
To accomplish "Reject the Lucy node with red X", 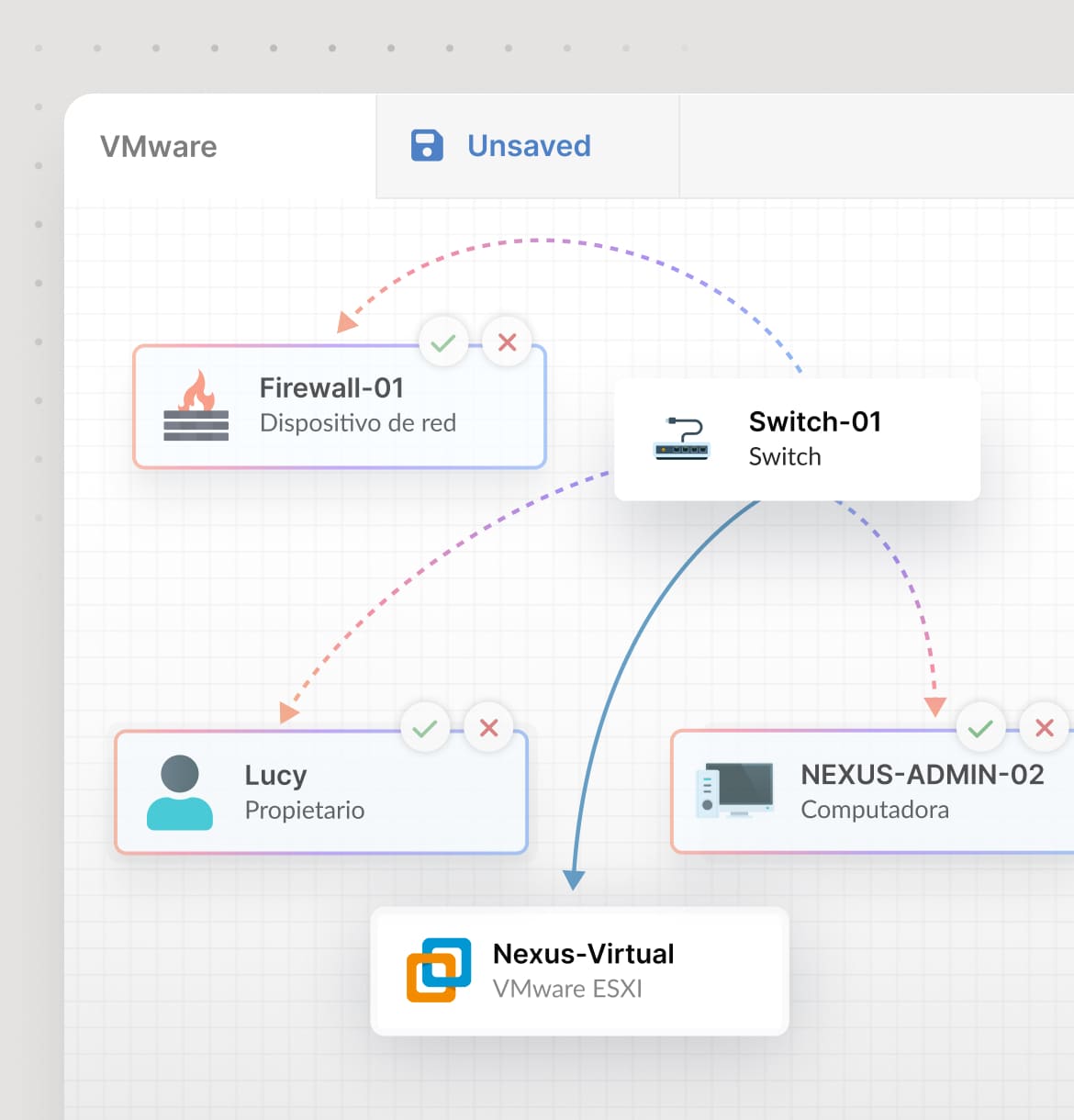I will [x=488, y=728].
